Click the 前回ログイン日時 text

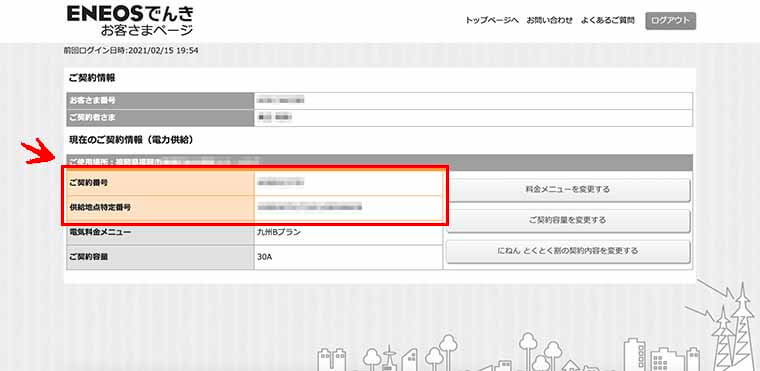131,50
